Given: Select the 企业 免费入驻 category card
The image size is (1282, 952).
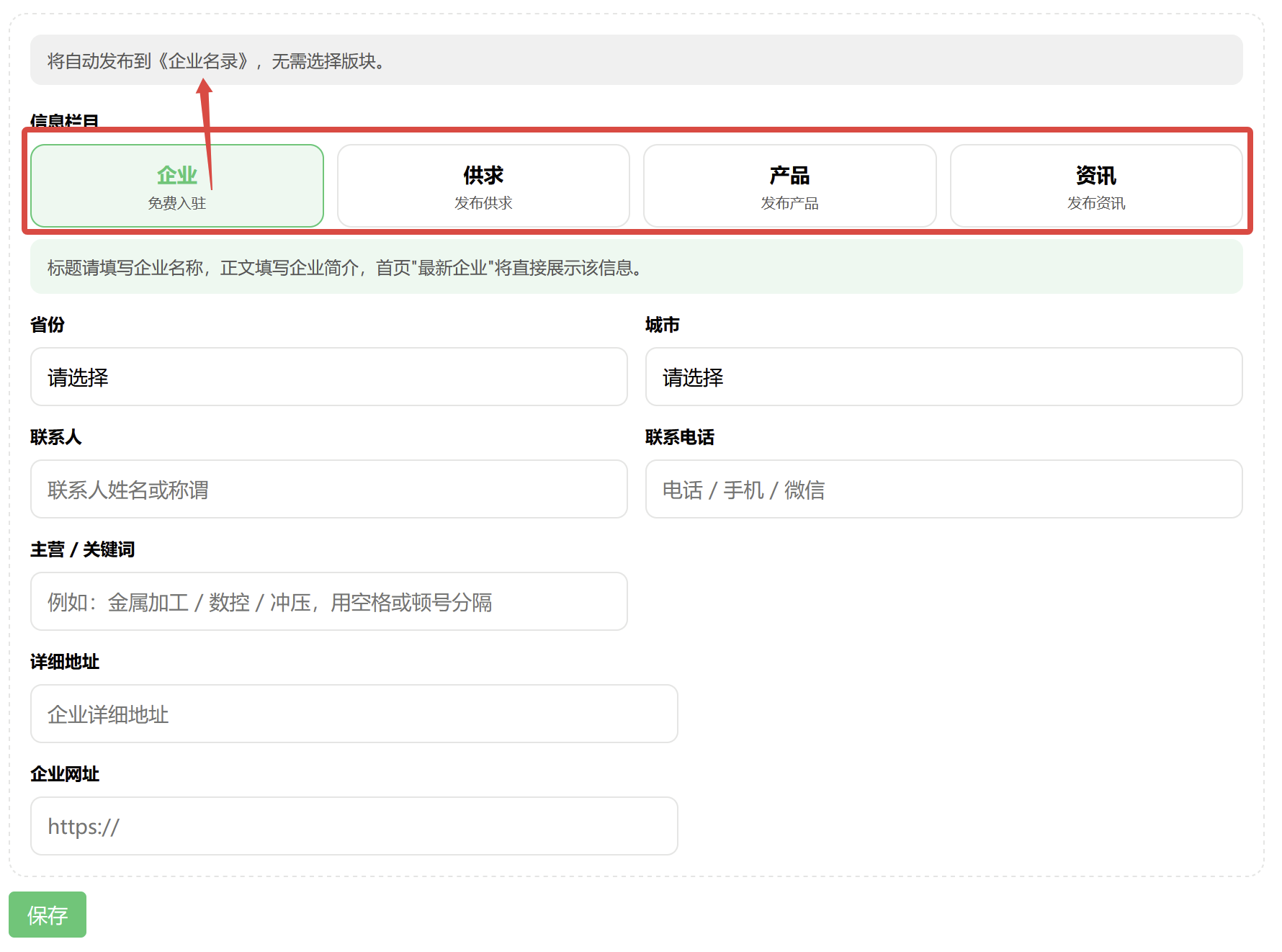Looking at the screenshot, I should (x=177, y=186).
